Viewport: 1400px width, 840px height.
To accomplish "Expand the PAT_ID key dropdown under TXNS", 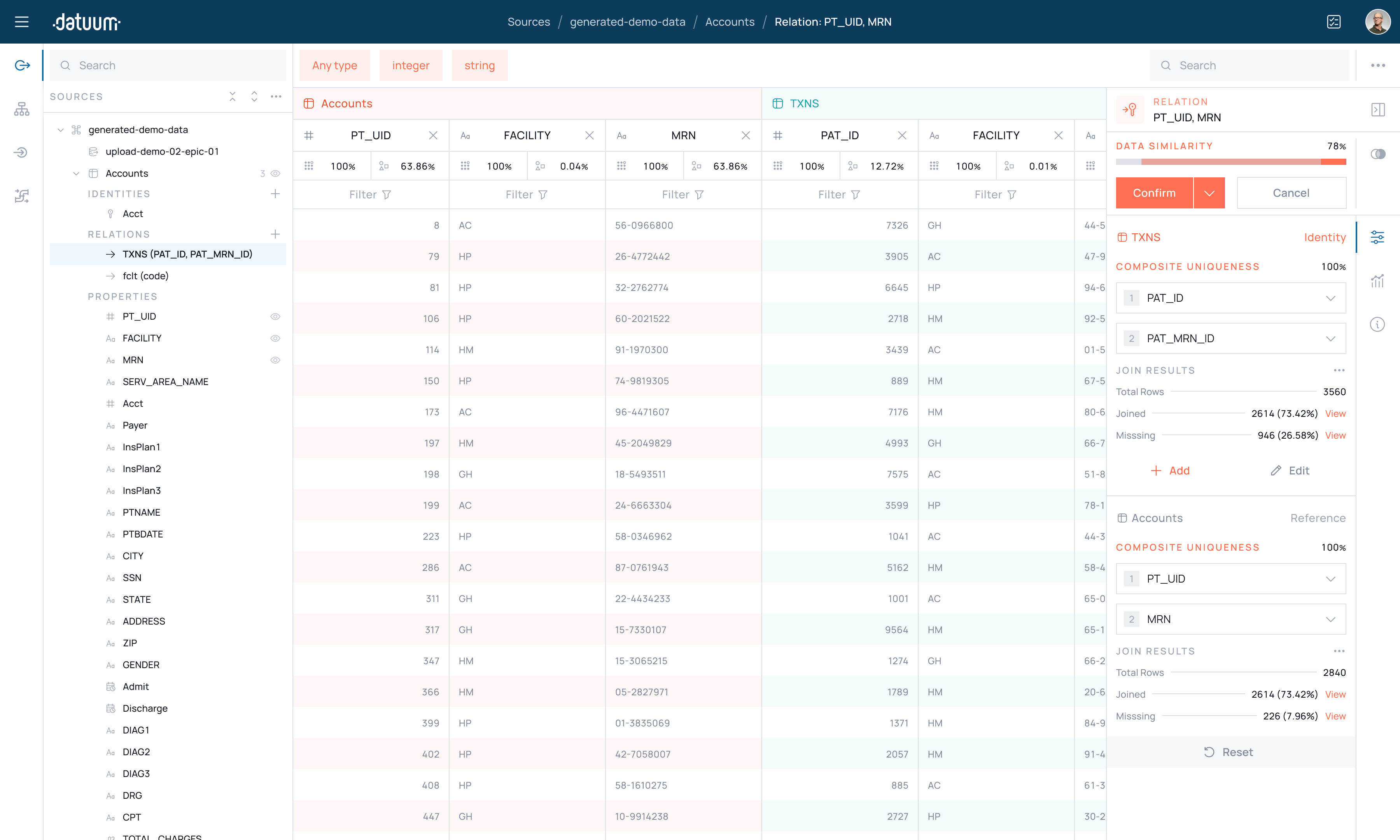I will 1330,298.
